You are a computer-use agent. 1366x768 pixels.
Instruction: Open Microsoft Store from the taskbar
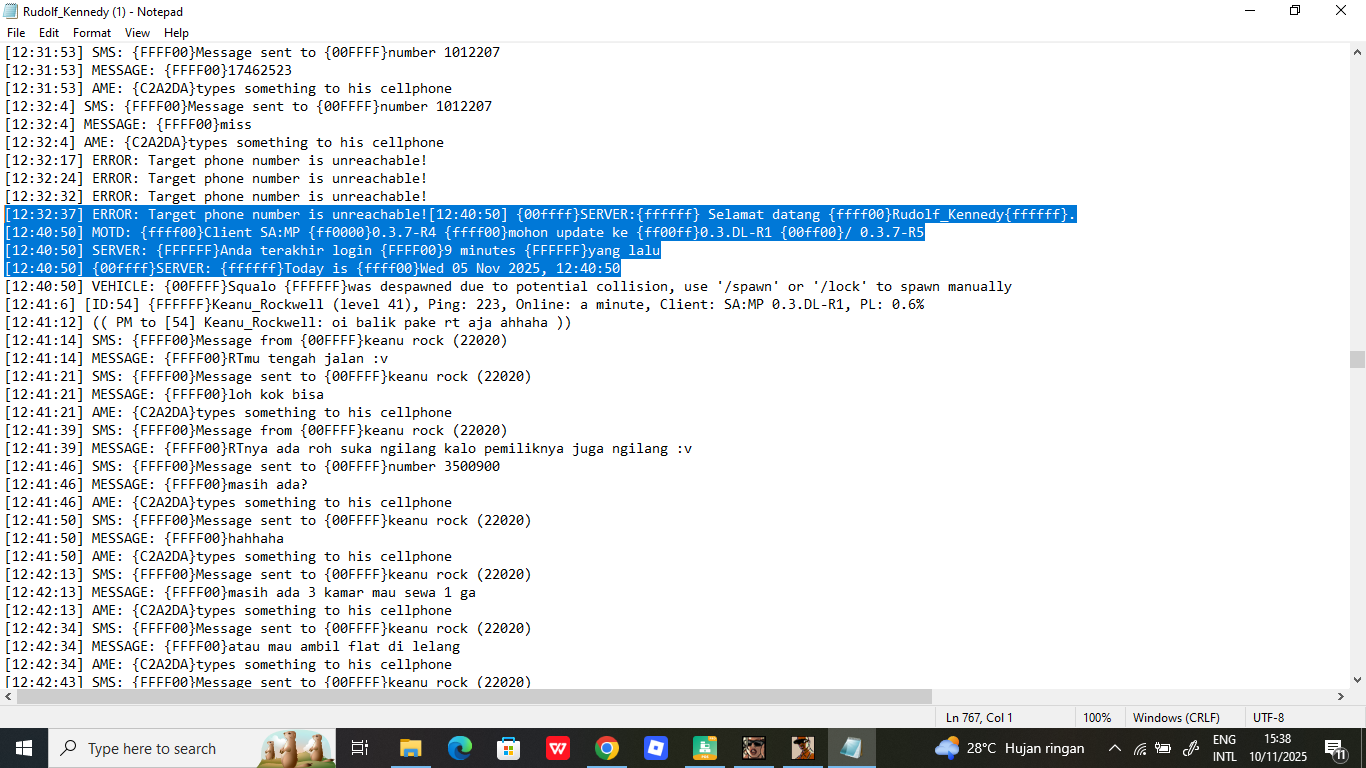click(508, 748)
